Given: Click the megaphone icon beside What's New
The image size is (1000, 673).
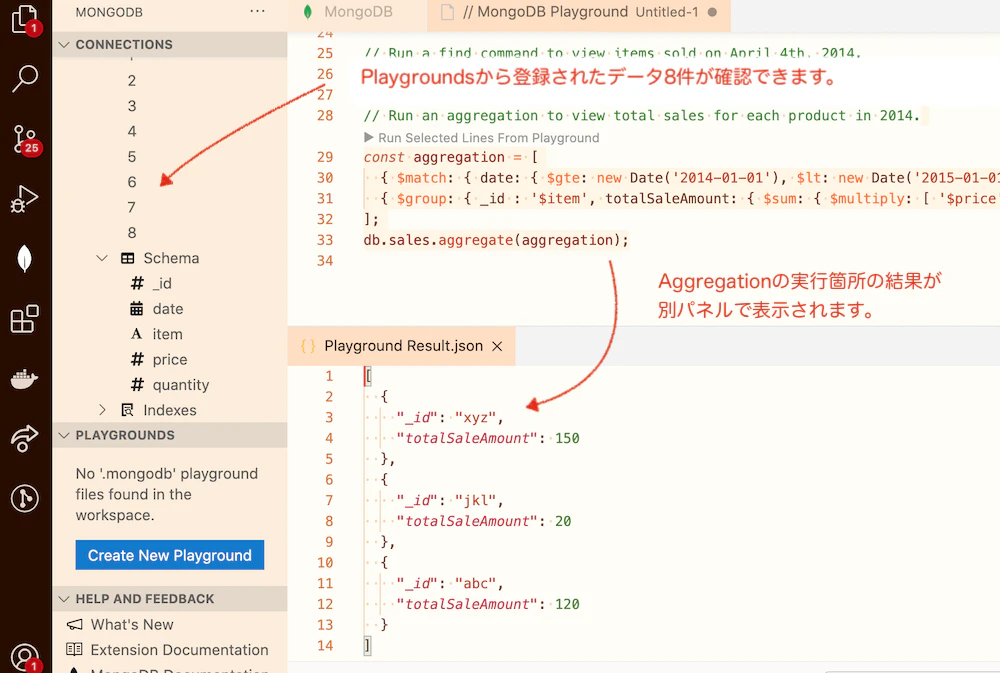Looking at the screenshot, I should (x=75, y=625).
